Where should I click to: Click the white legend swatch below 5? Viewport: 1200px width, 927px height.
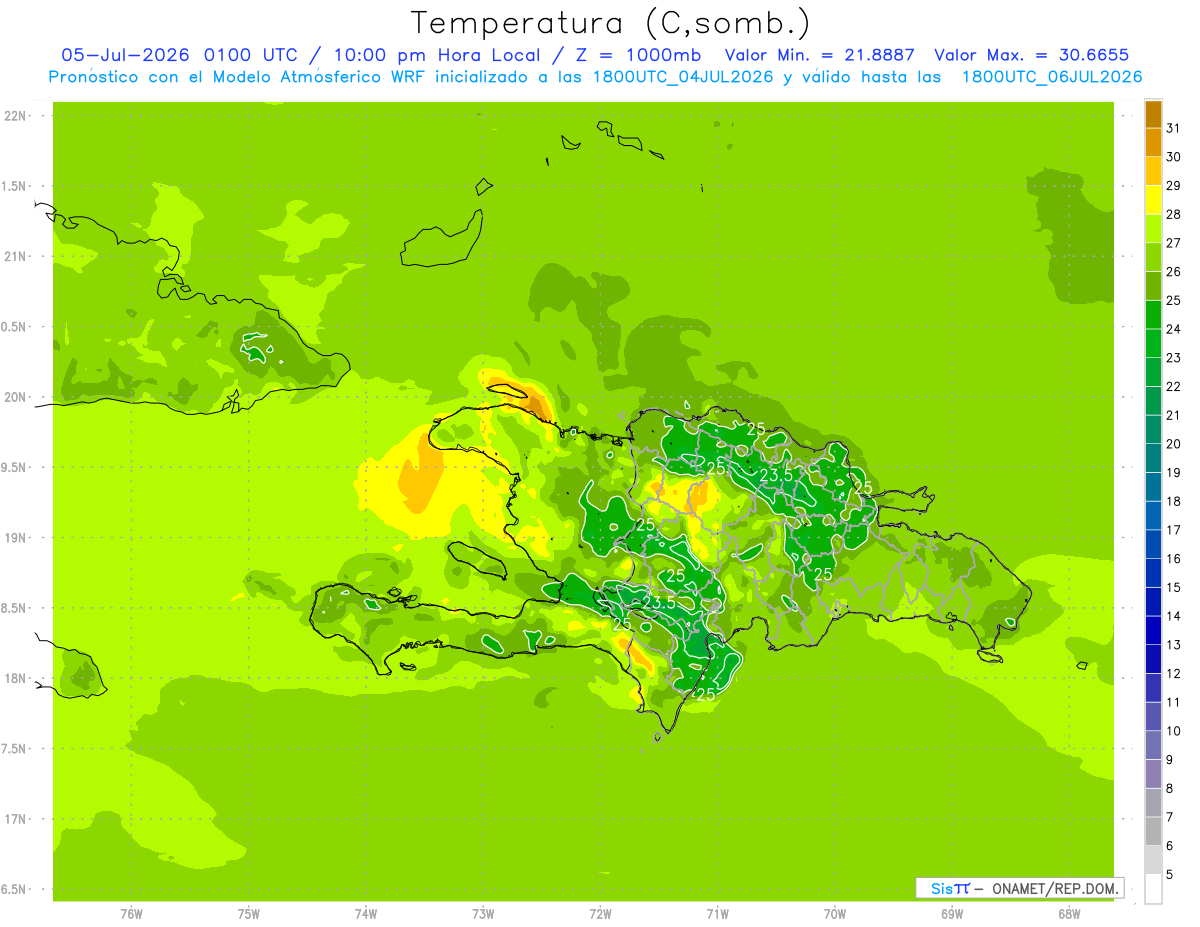(1153, 888)
